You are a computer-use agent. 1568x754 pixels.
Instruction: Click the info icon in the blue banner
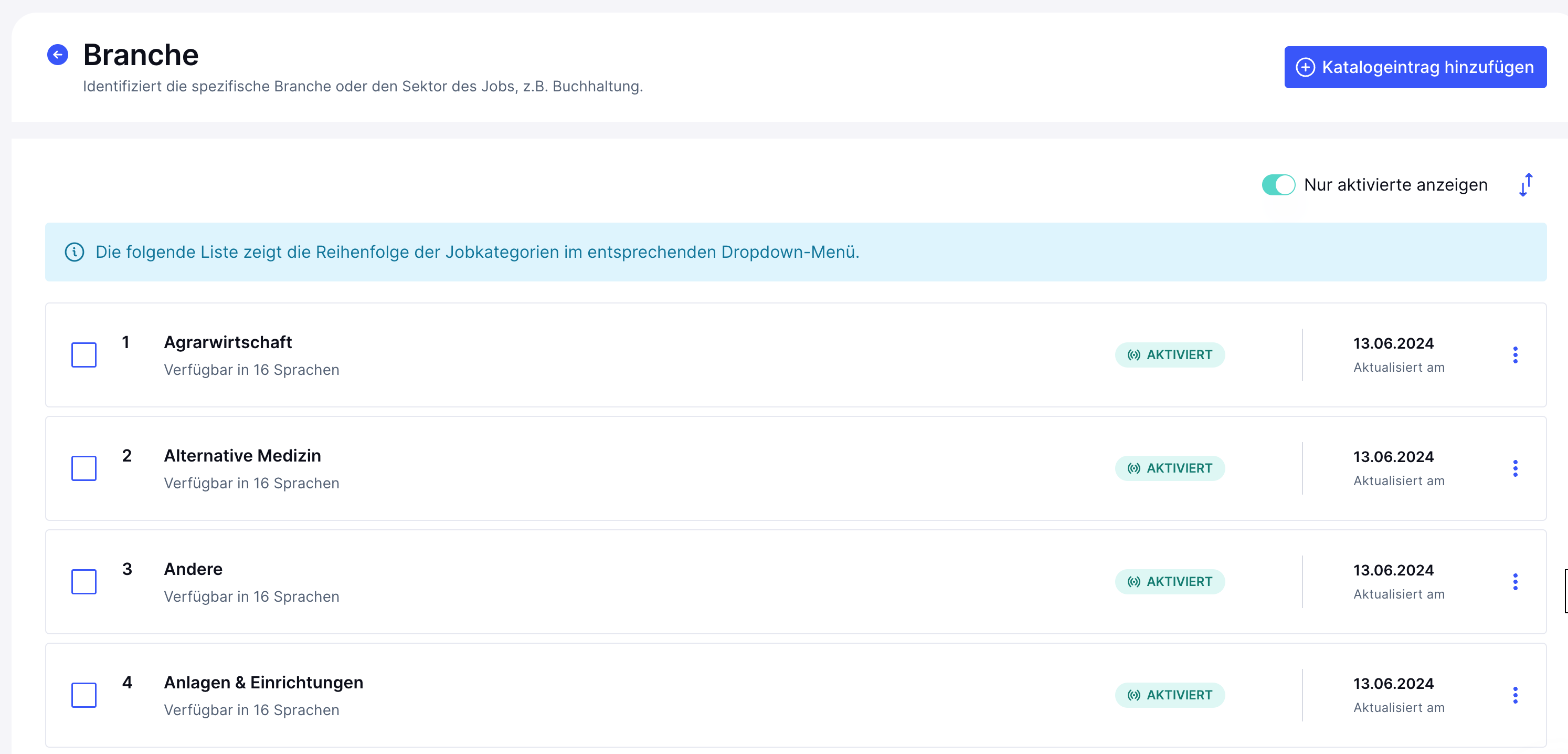pyautogui.click(x=75, y=252)
